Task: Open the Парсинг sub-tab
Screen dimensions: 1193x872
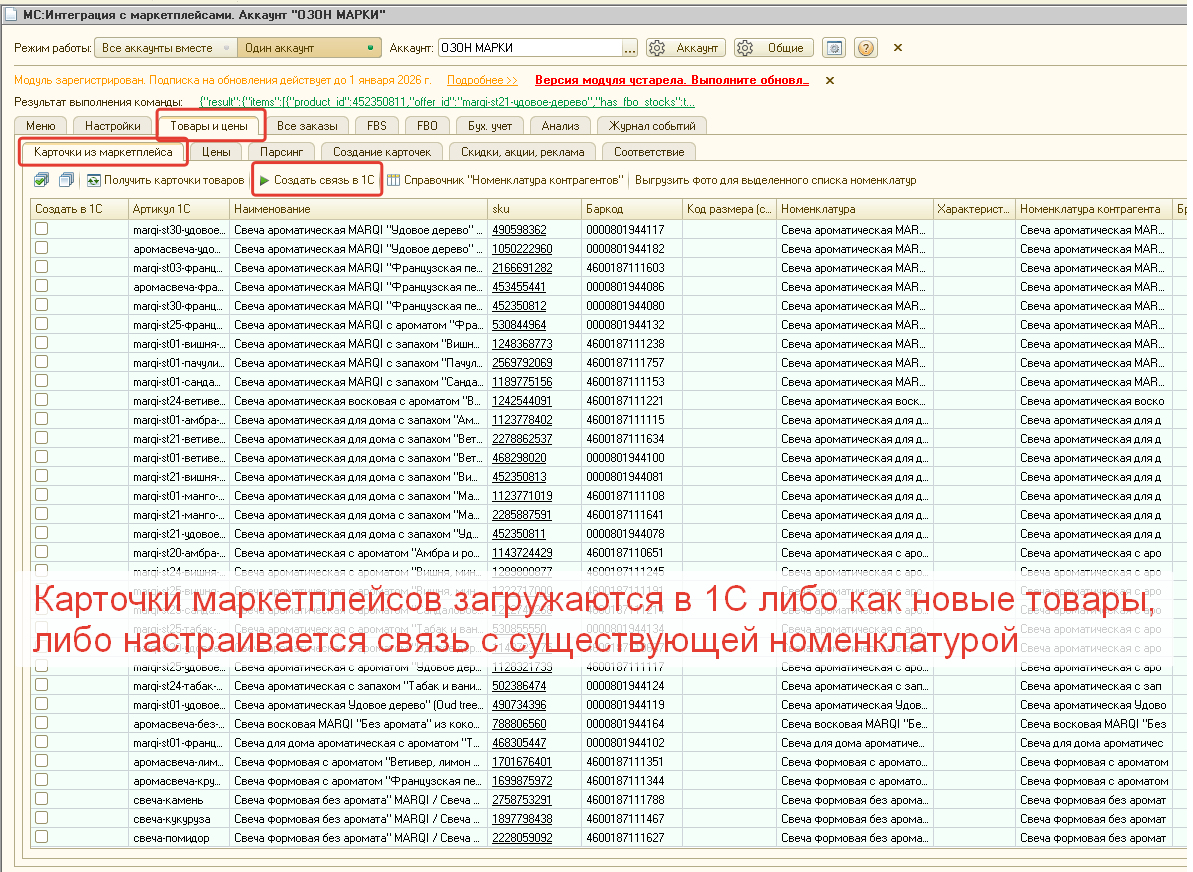Action: click(283, 152)
